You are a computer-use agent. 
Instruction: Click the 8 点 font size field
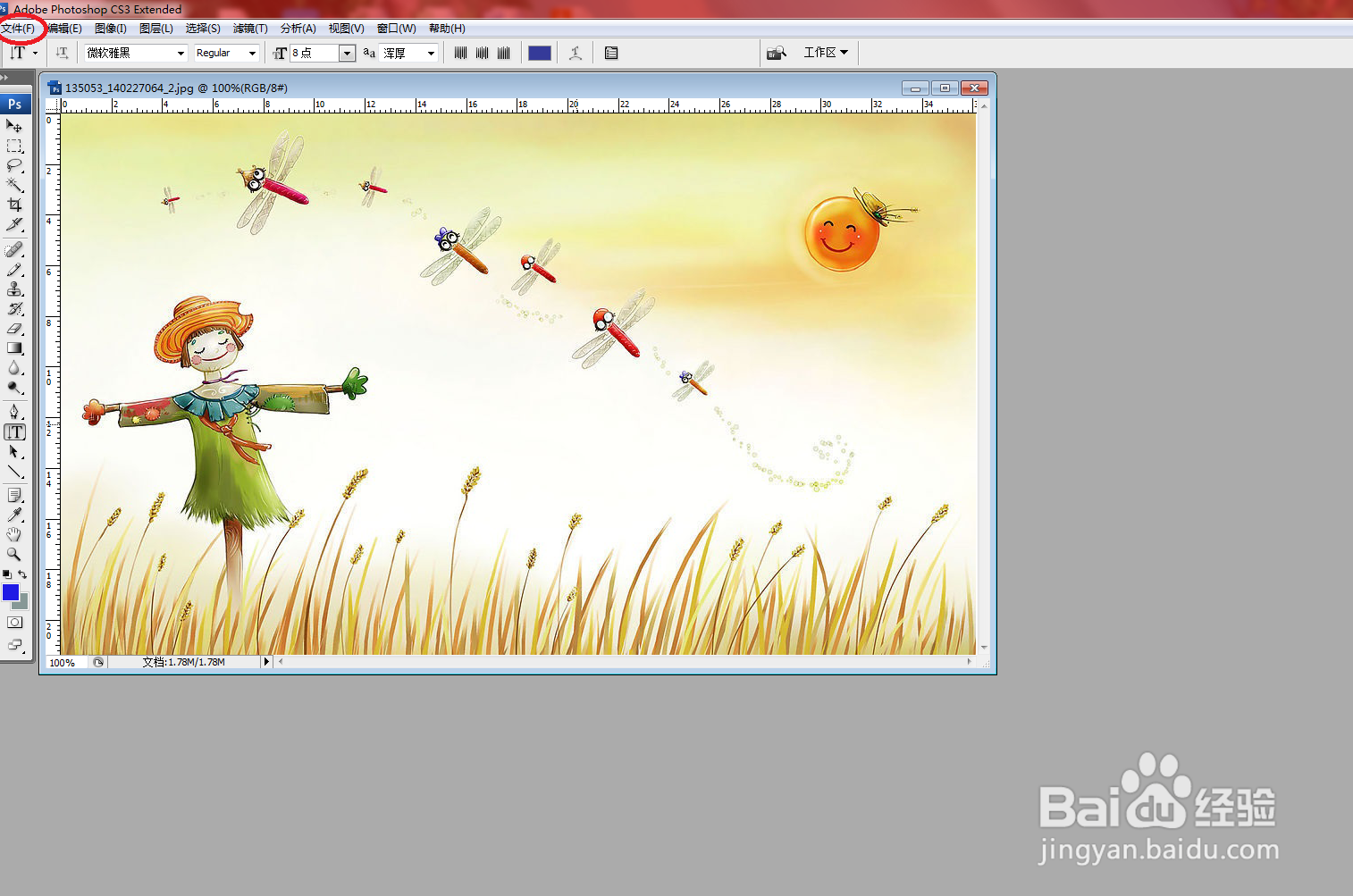315,53
